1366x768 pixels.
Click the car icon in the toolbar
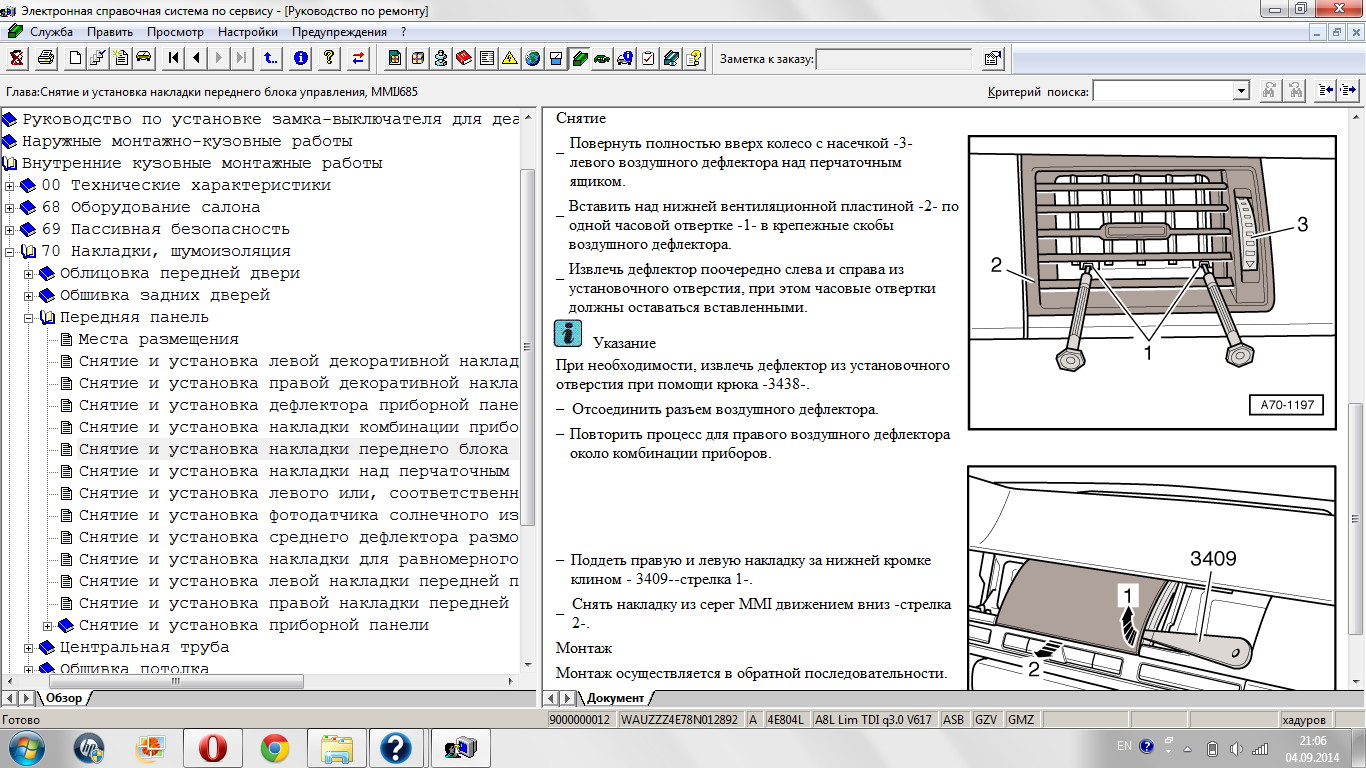143,58
